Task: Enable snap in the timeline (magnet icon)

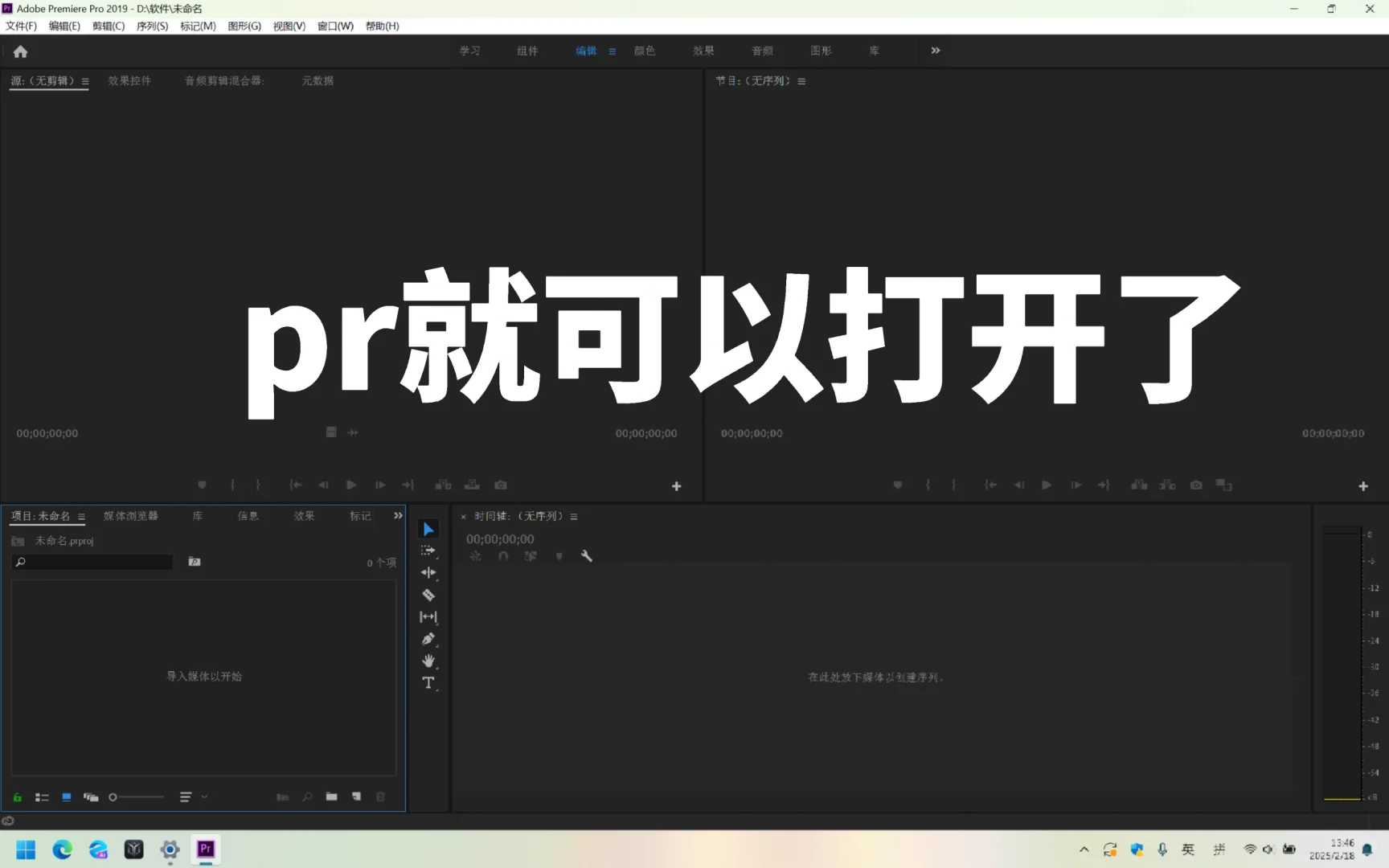Action: pos(503,555)
